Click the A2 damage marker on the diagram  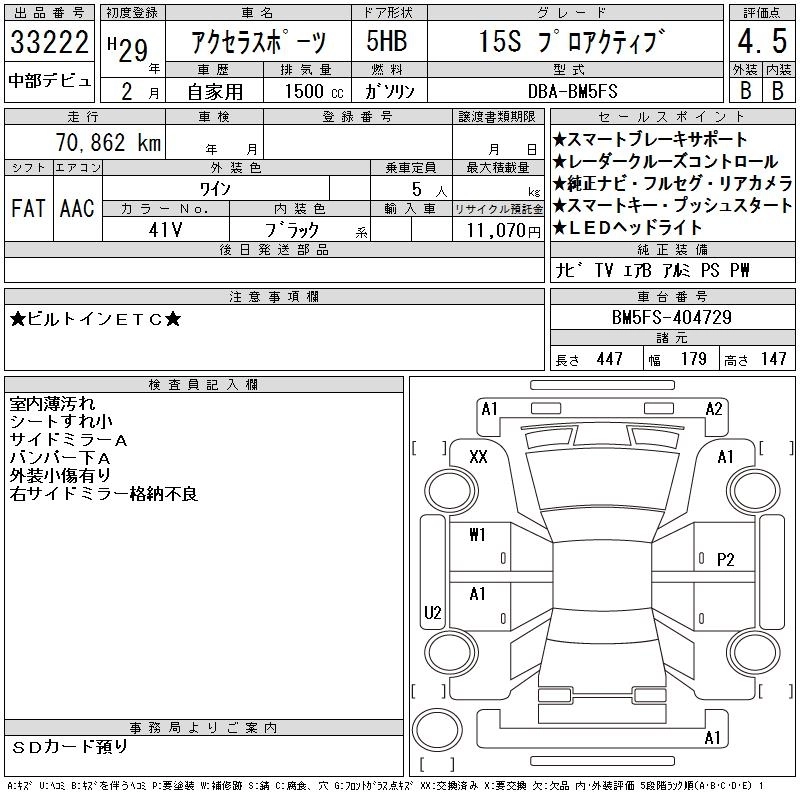point(713,409)
